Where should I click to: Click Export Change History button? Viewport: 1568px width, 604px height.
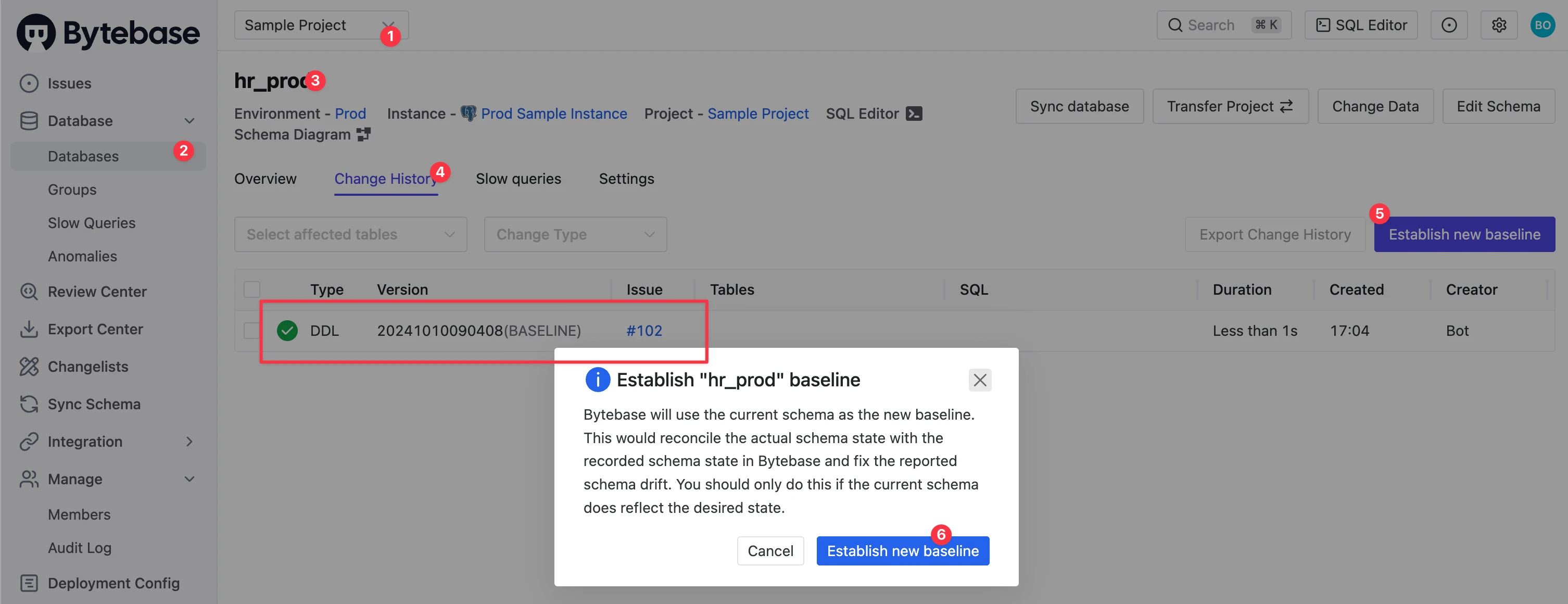click(x=1274, y=234)
